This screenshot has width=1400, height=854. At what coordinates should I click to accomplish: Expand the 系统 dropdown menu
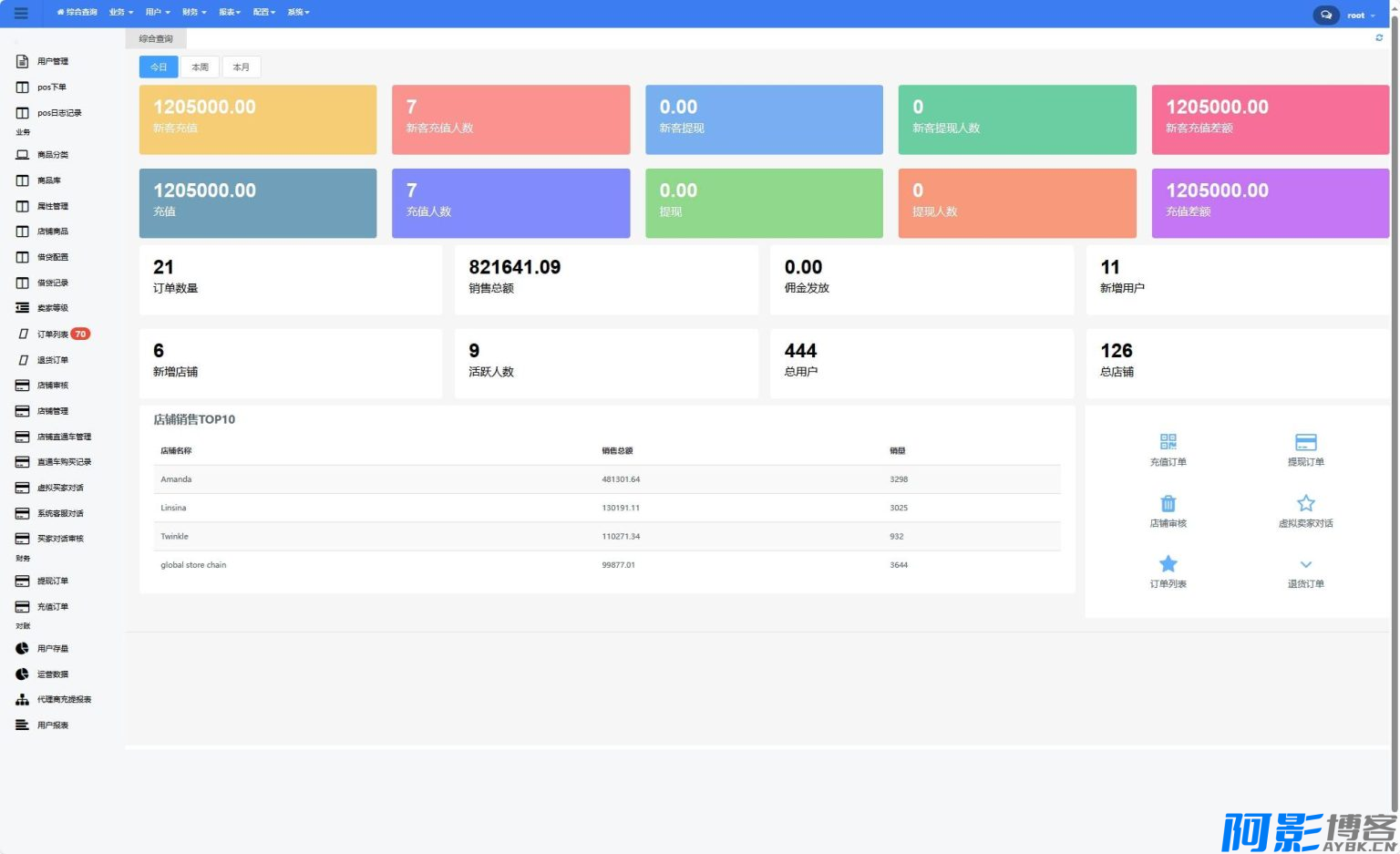pos(298,13)
